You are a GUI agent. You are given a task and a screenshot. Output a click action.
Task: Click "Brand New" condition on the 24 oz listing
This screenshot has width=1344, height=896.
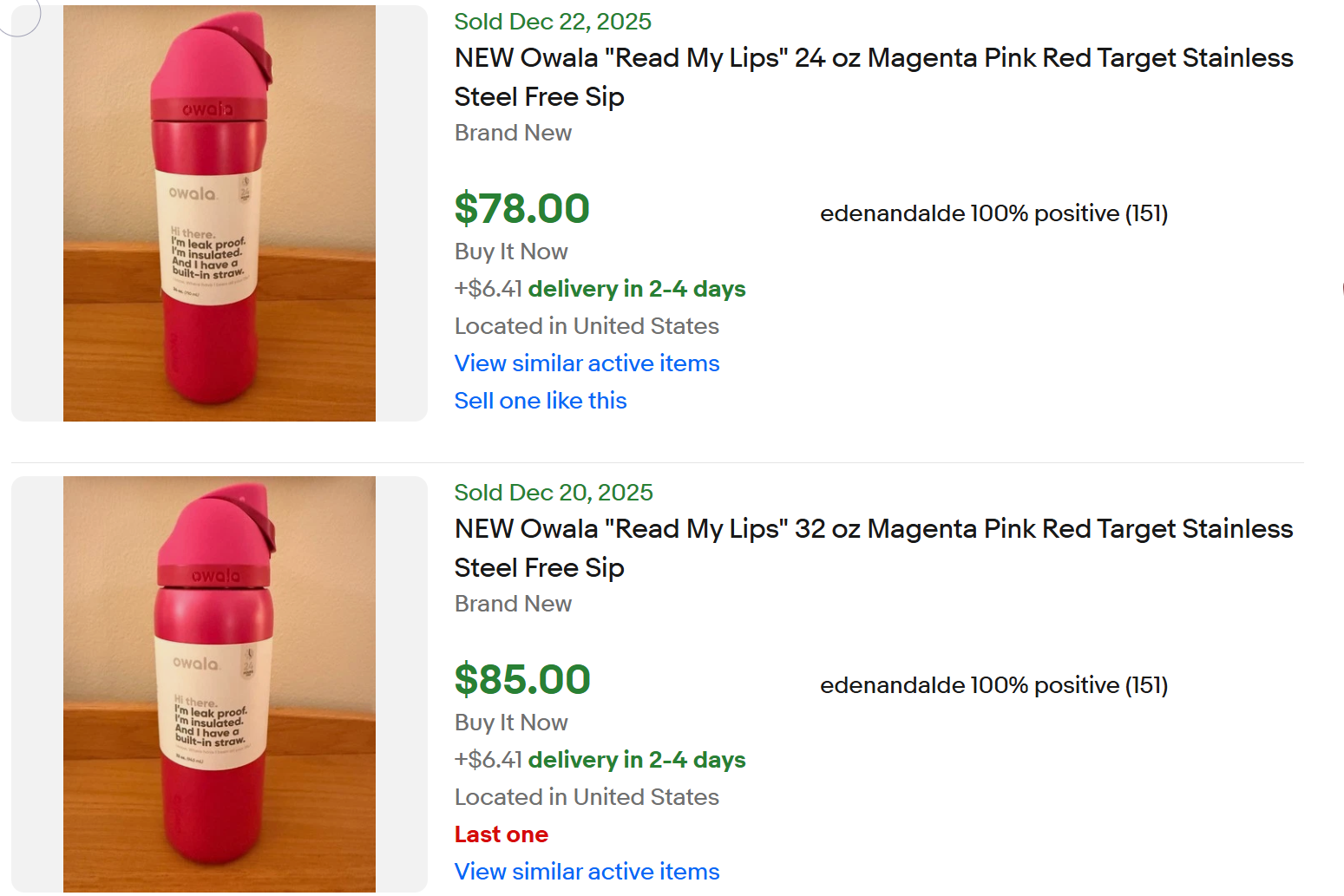(x=513, y=133)
